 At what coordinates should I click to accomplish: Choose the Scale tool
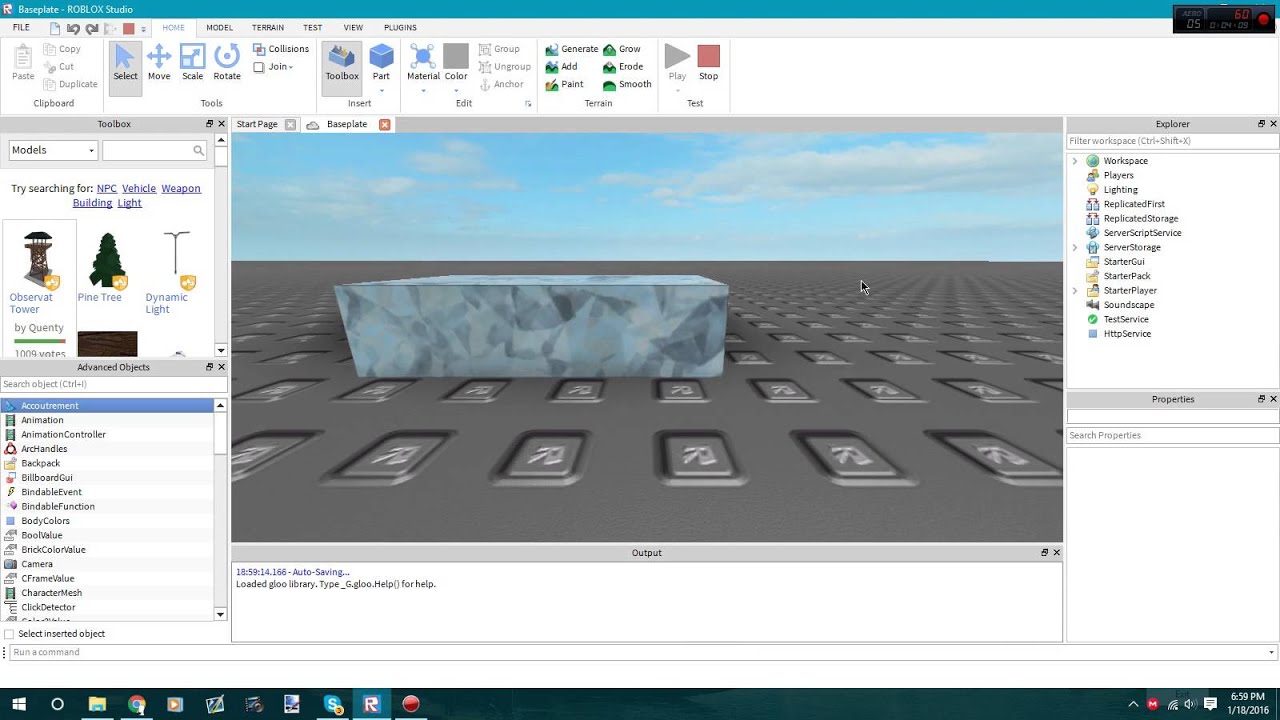(x=192, y=63)
